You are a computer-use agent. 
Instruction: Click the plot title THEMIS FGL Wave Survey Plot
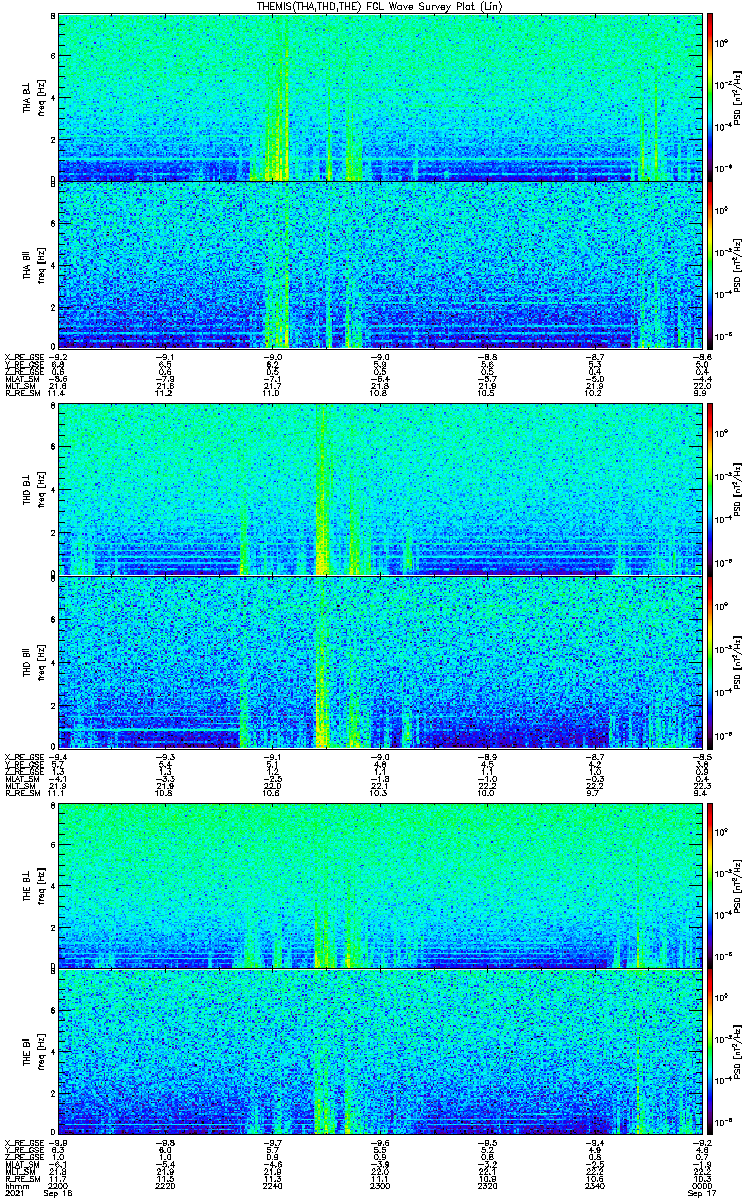click(x=380, y=7)
